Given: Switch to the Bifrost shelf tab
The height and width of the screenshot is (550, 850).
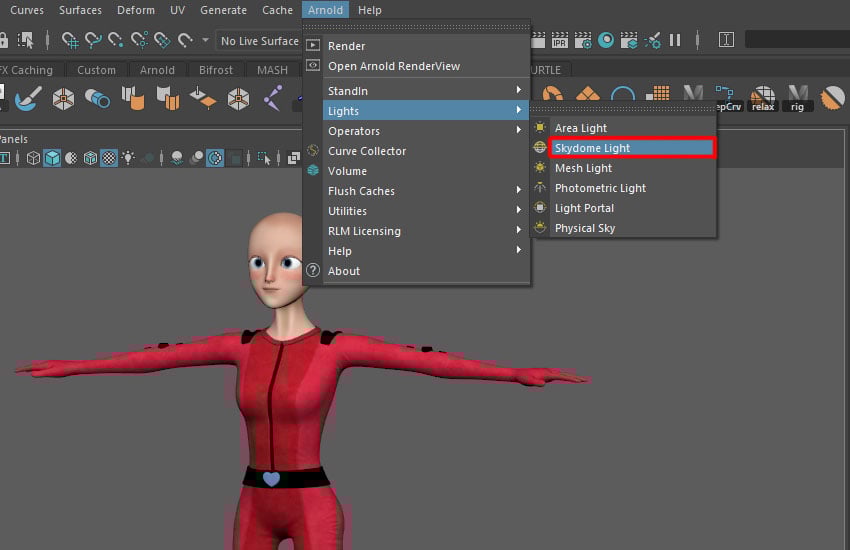Looking at the screenshot, I should (215, 70).
